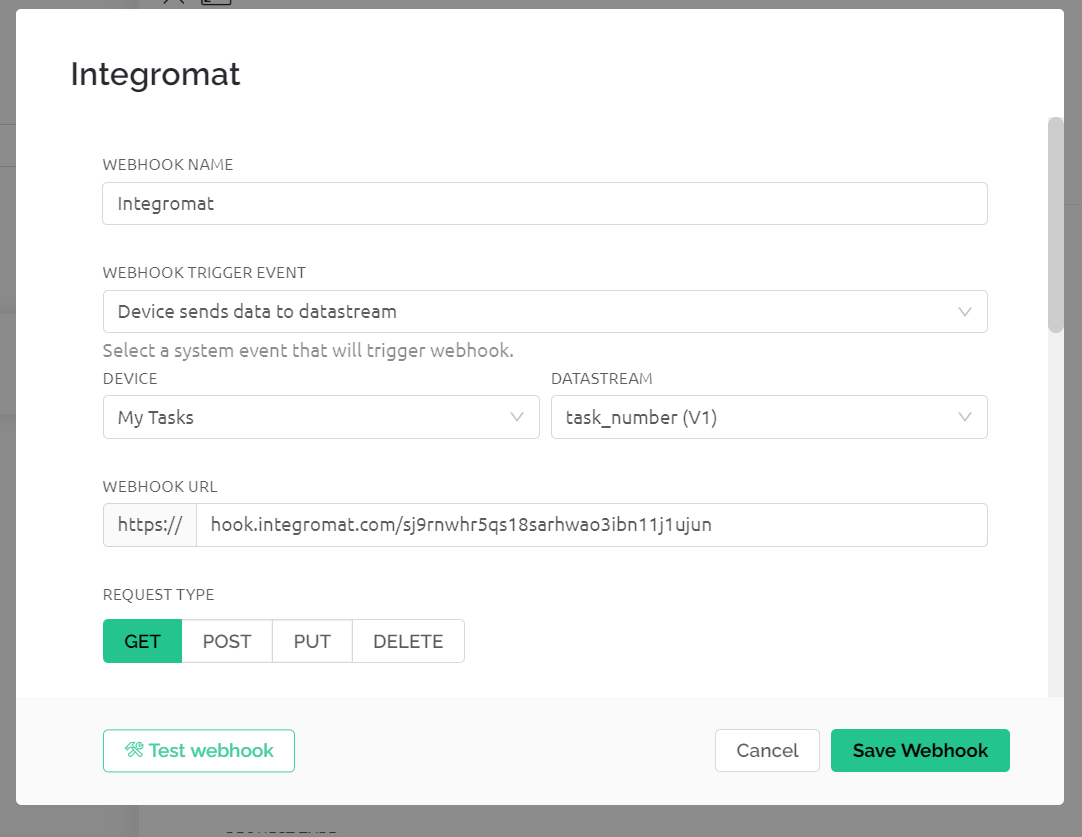Select the PUT request type
Screen dimensions: 1082x837
(x=312, y=641)
